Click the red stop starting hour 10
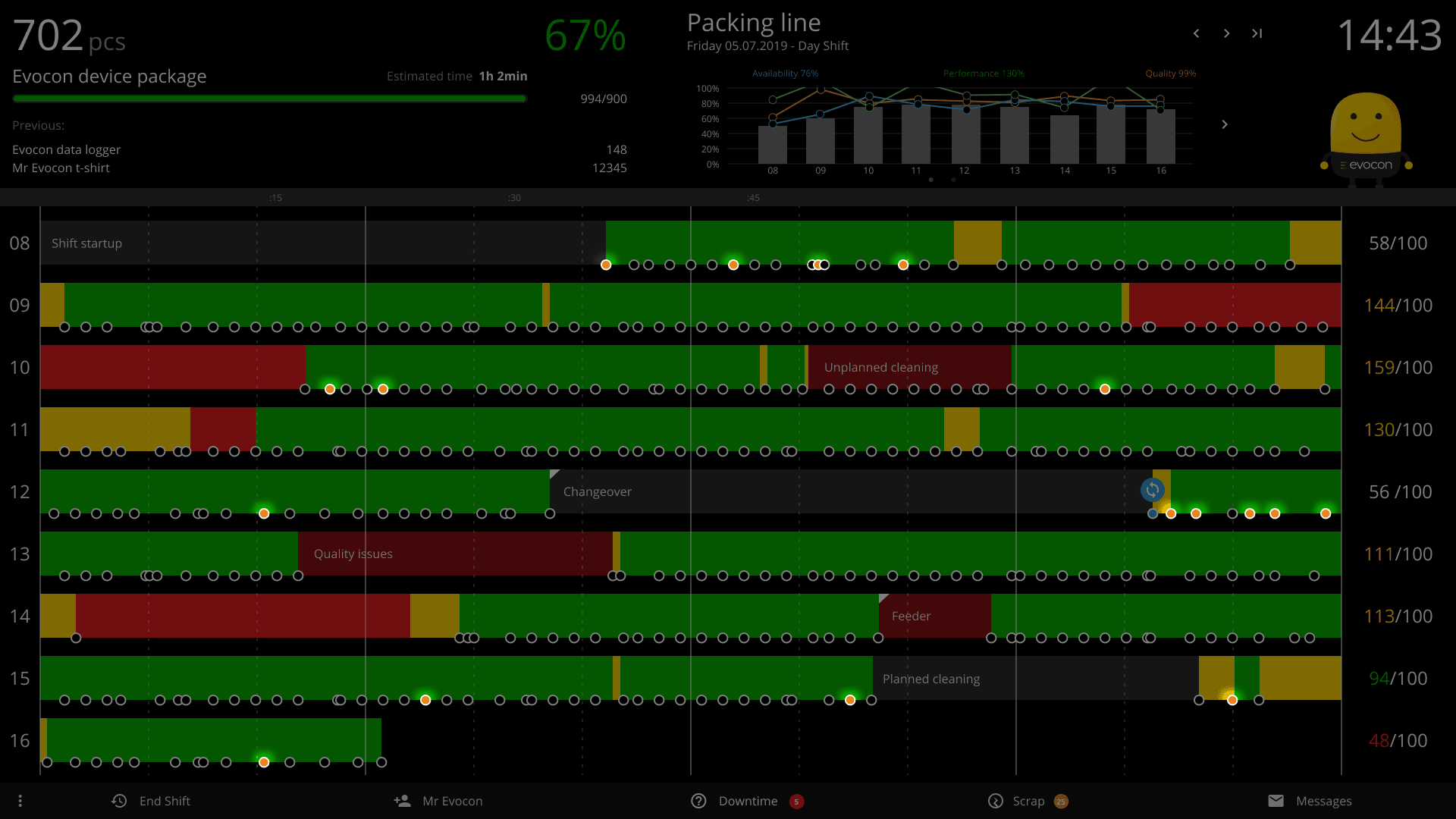1456x819 pixels. coord(173,367)
